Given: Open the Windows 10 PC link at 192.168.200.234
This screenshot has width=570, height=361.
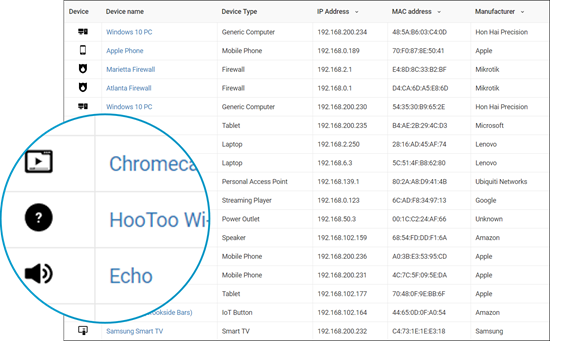Looking at the screenshot, I should 129,32.
